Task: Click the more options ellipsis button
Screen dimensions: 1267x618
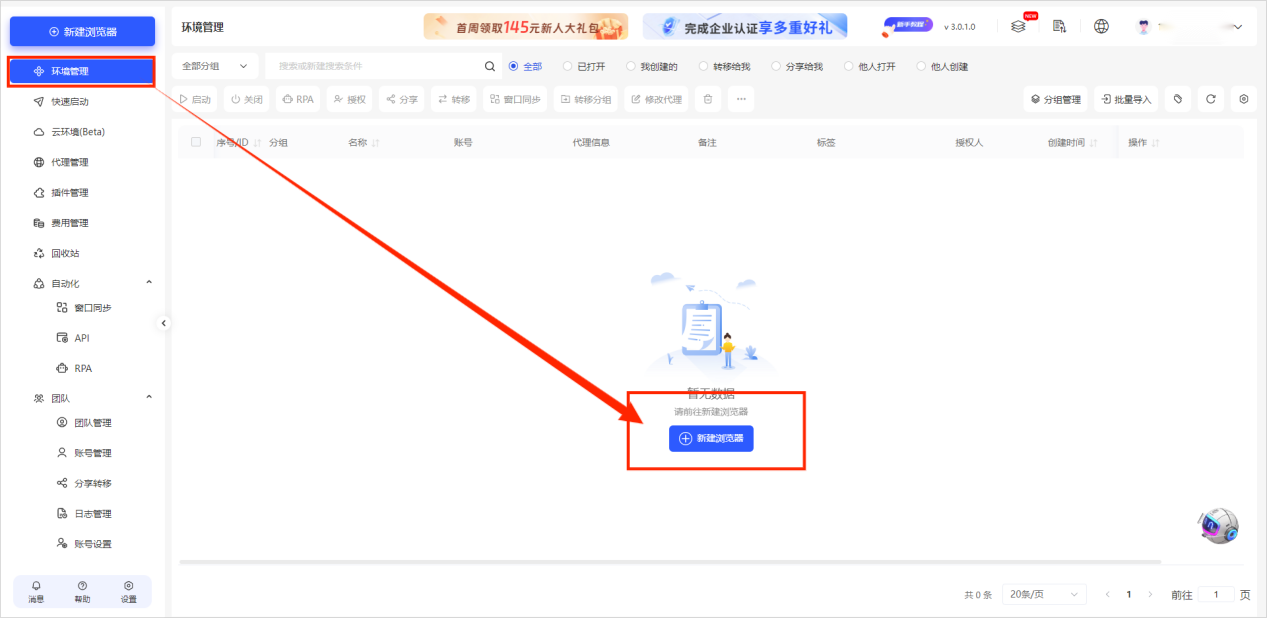Action: tap(740, 99)
